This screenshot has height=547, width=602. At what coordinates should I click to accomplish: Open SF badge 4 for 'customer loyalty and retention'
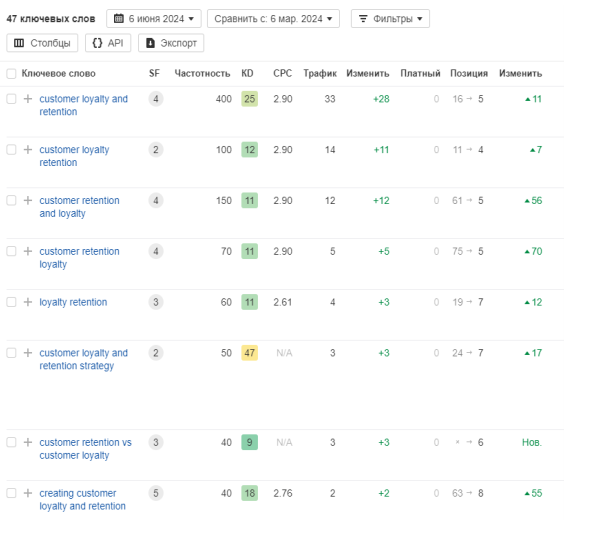coord(155,99)
